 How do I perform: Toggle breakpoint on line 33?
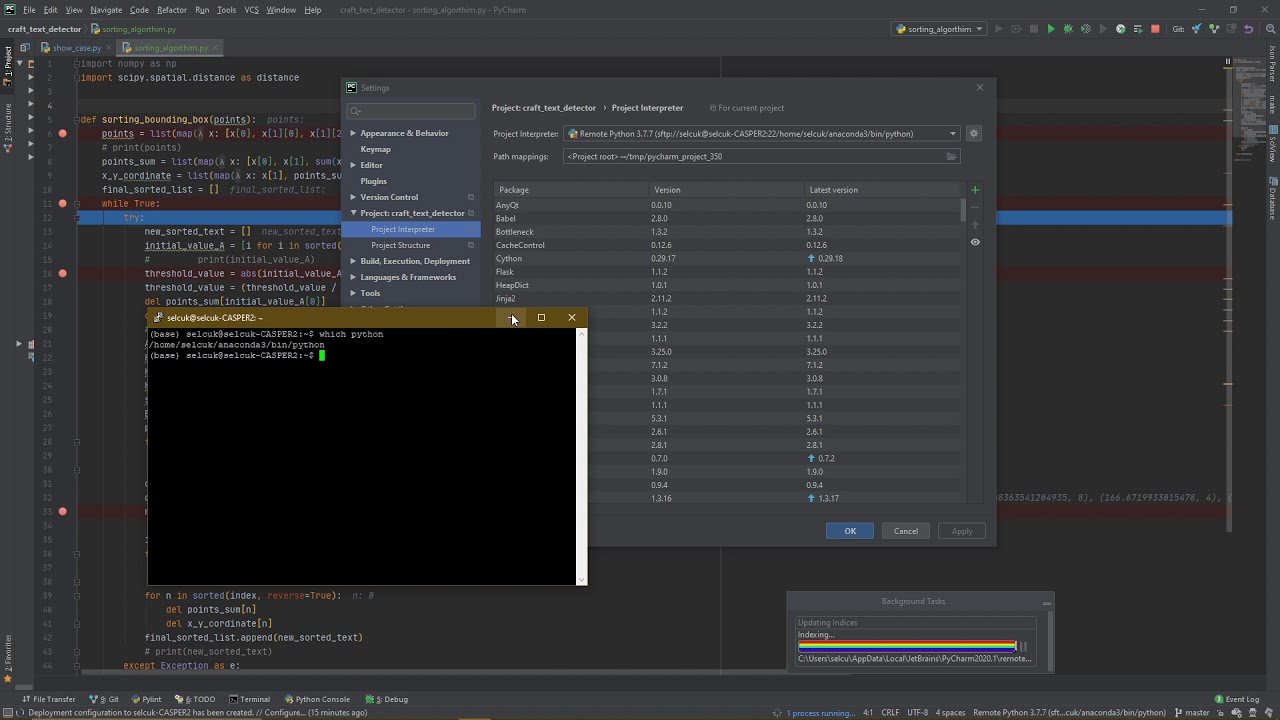62,511
